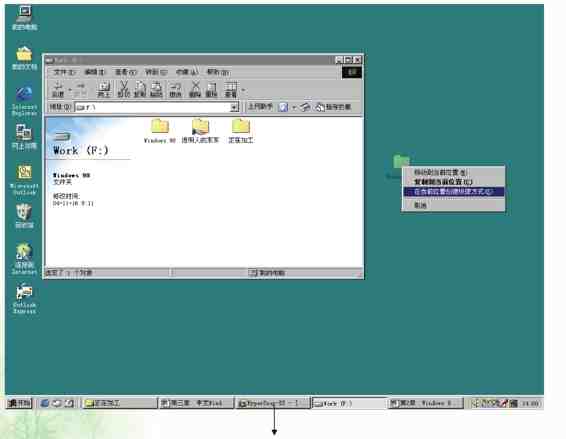Click the Undo (撤消) toolbar icon
This screenshot has width=566, height=439.
(x=175, y=89)
